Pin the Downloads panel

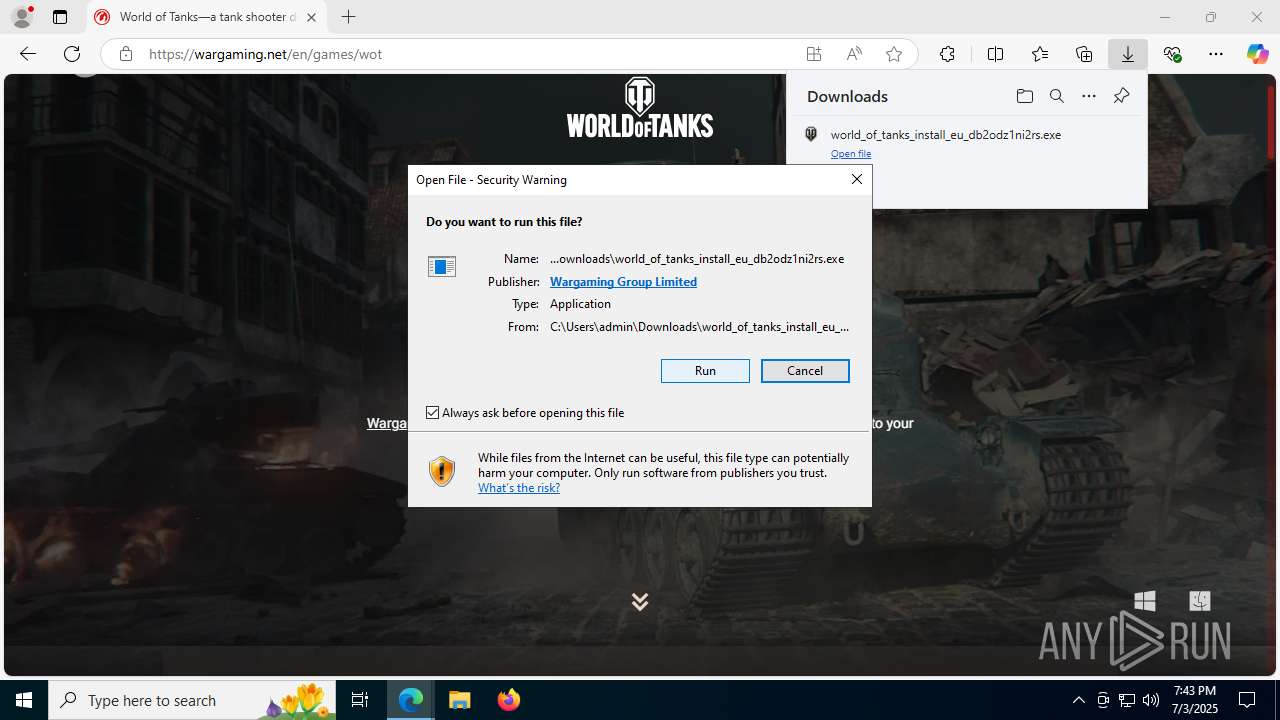(x=1121, y=96)
